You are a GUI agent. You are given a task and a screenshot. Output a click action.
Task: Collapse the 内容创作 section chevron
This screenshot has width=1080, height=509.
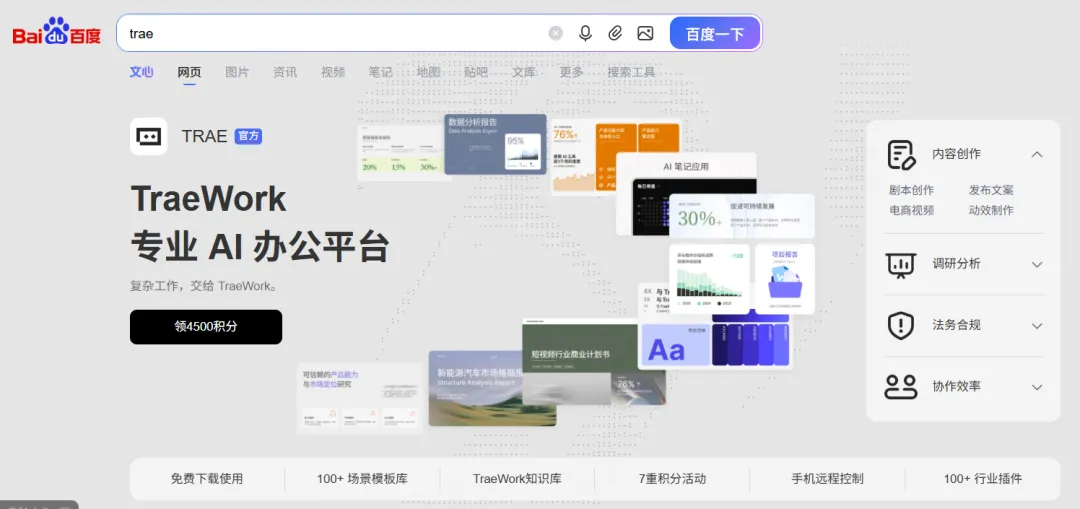click(x=1037, y=154)
